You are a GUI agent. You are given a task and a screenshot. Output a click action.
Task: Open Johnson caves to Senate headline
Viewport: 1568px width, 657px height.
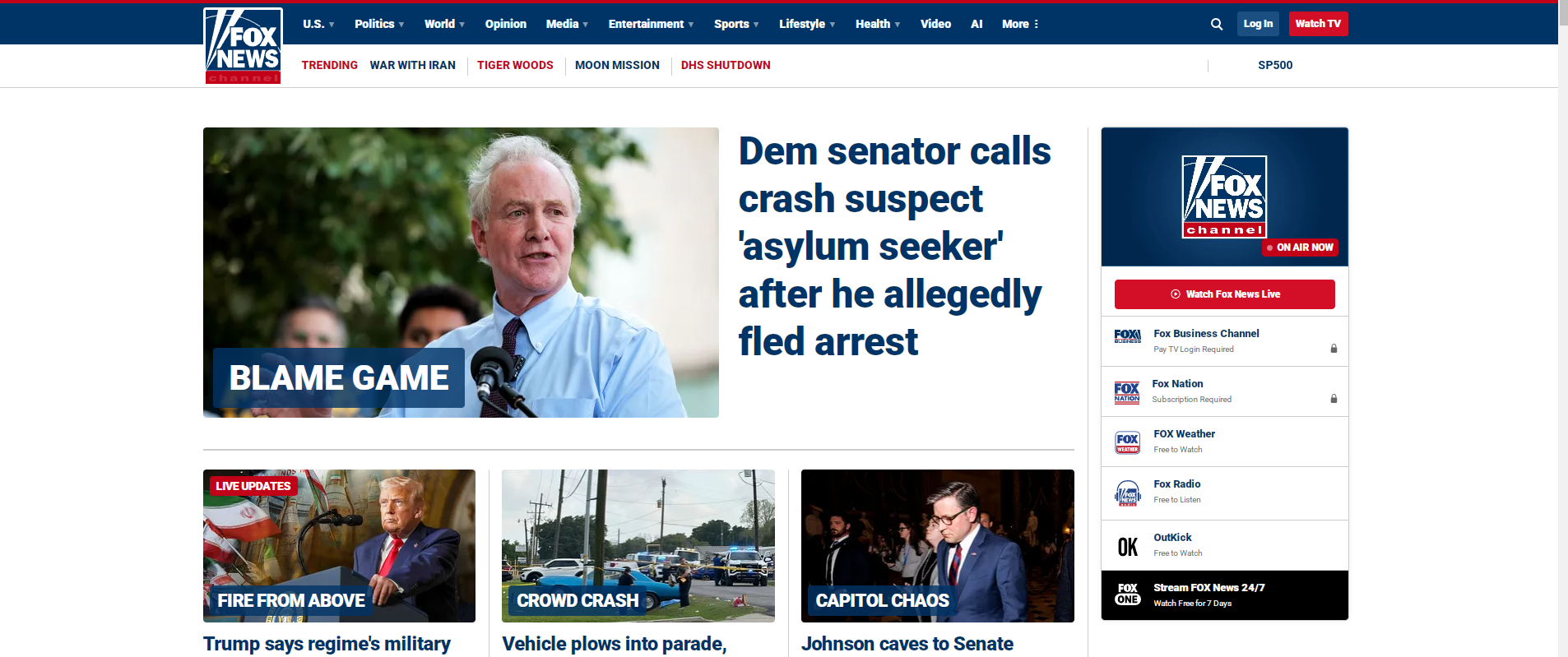click(x=907, y=644)
